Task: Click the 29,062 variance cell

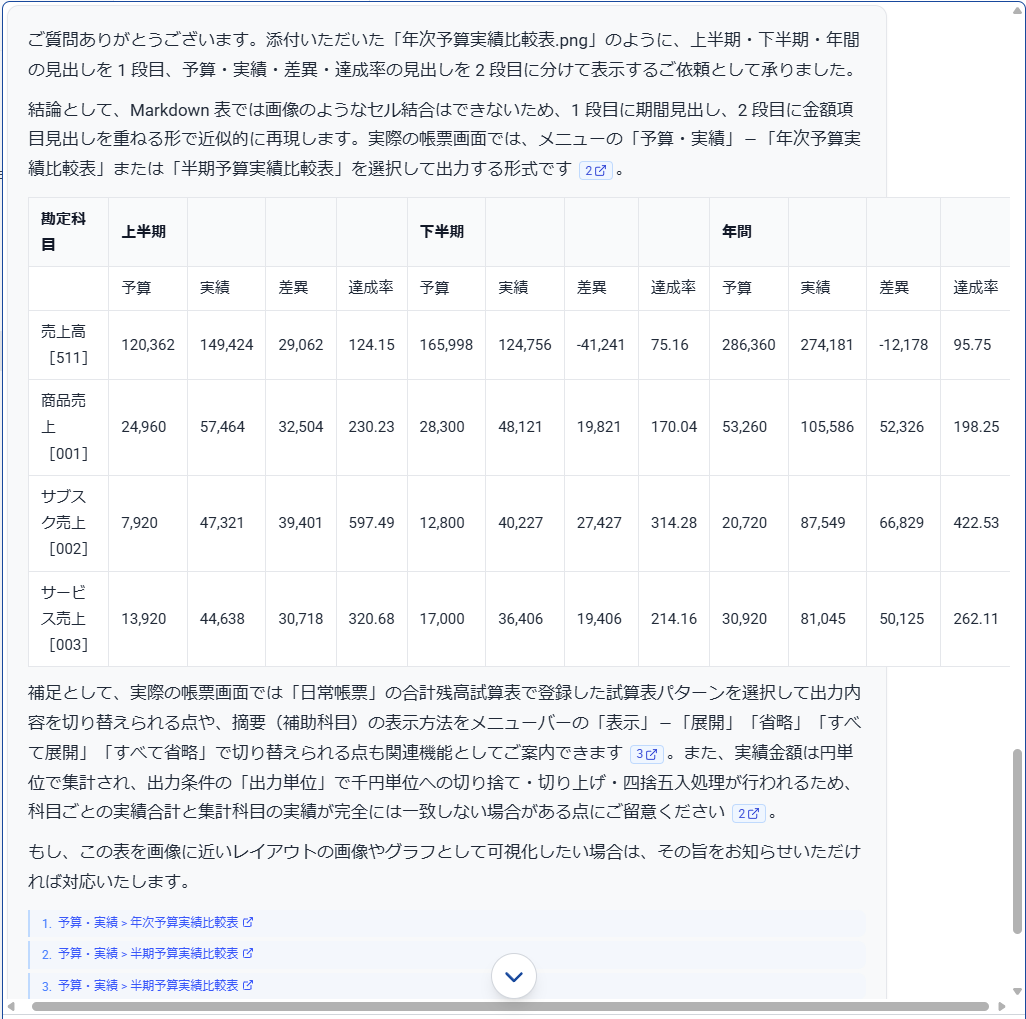Action: tap(301, 345)
